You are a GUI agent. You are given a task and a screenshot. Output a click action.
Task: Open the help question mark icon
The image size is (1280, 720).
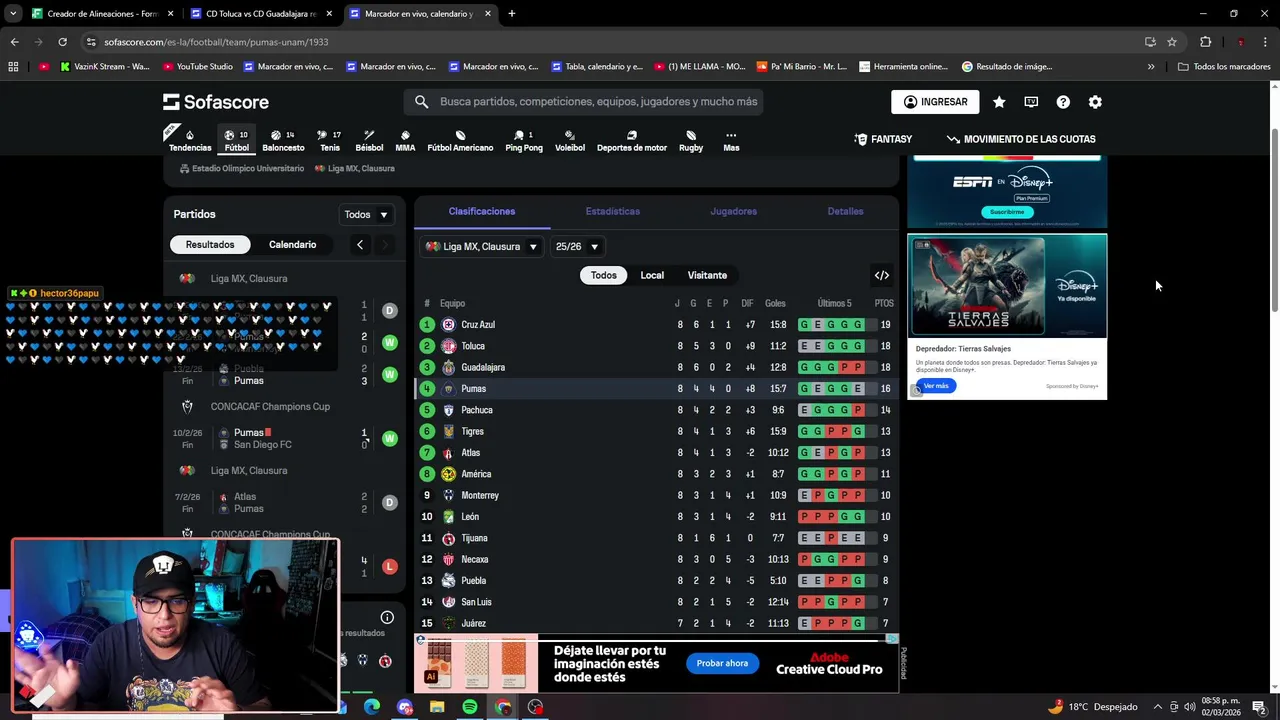(1063, 102)
